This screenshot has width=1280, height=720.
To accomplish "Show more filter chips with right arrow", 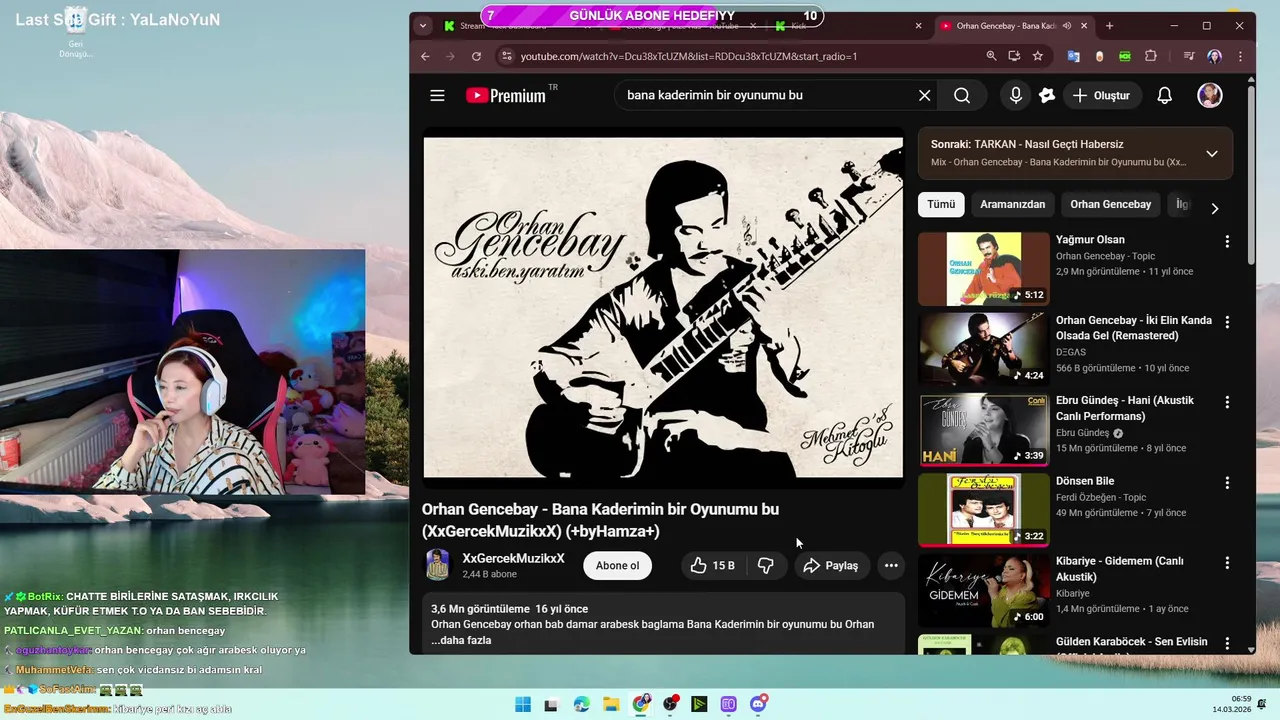I will (x=1215, y=208).
